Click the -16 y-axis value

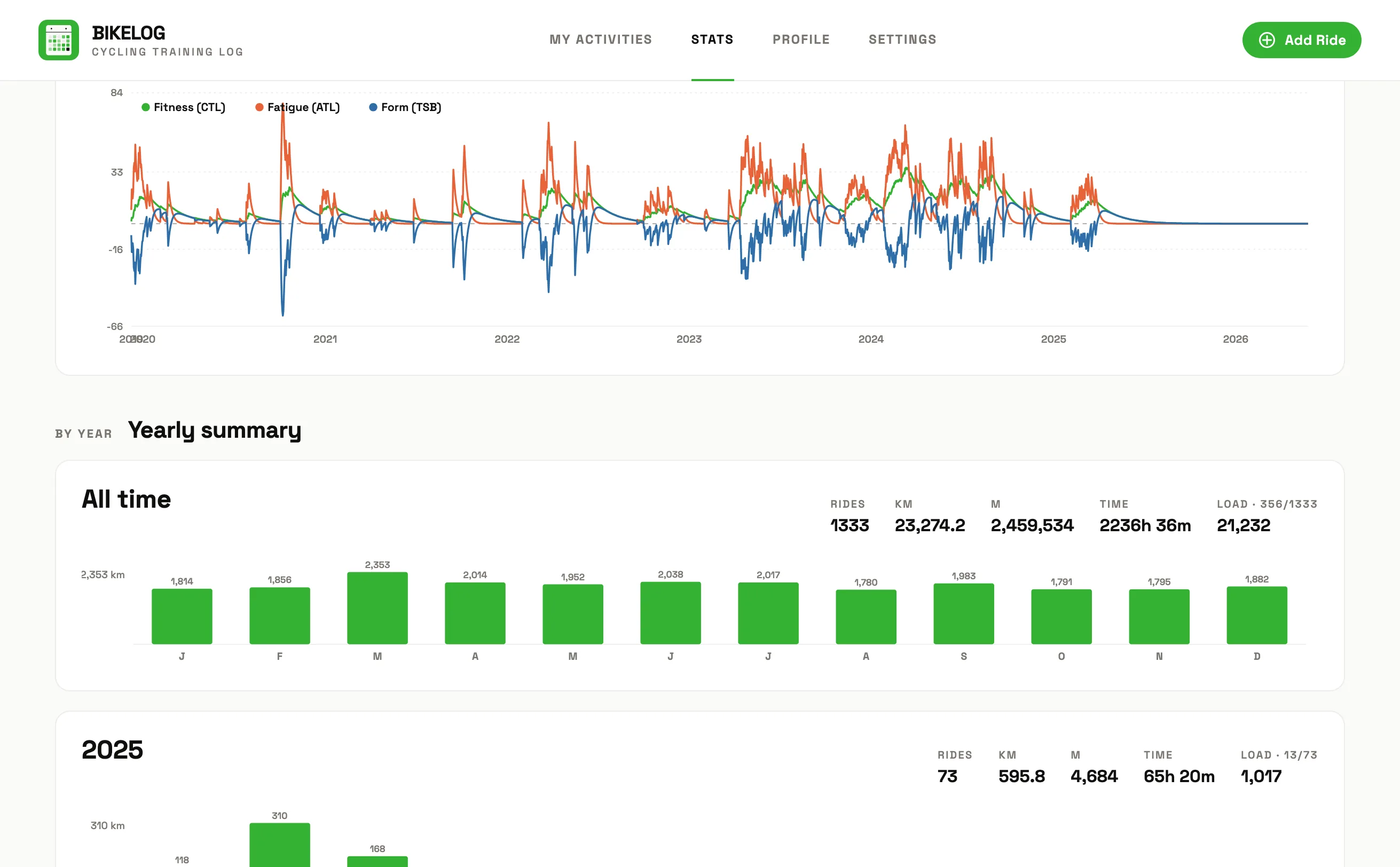click(115, 249)
